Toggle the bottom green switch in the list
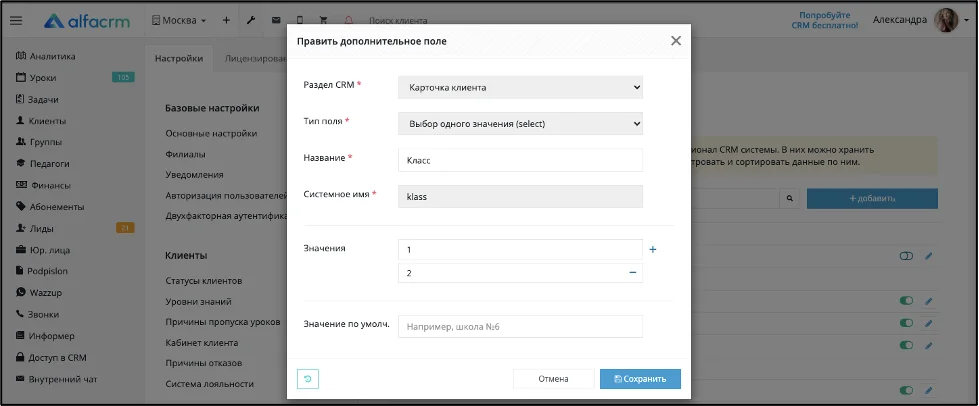Image resolution: width=979 pixels, height=406 pixels. pos(906,390)
